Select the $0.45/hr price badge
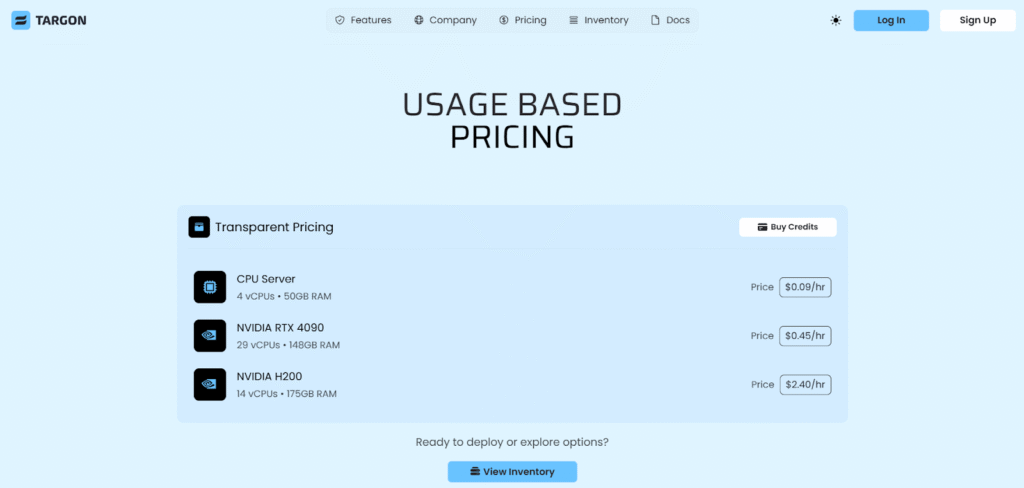1024x488 pixels. 805,336
